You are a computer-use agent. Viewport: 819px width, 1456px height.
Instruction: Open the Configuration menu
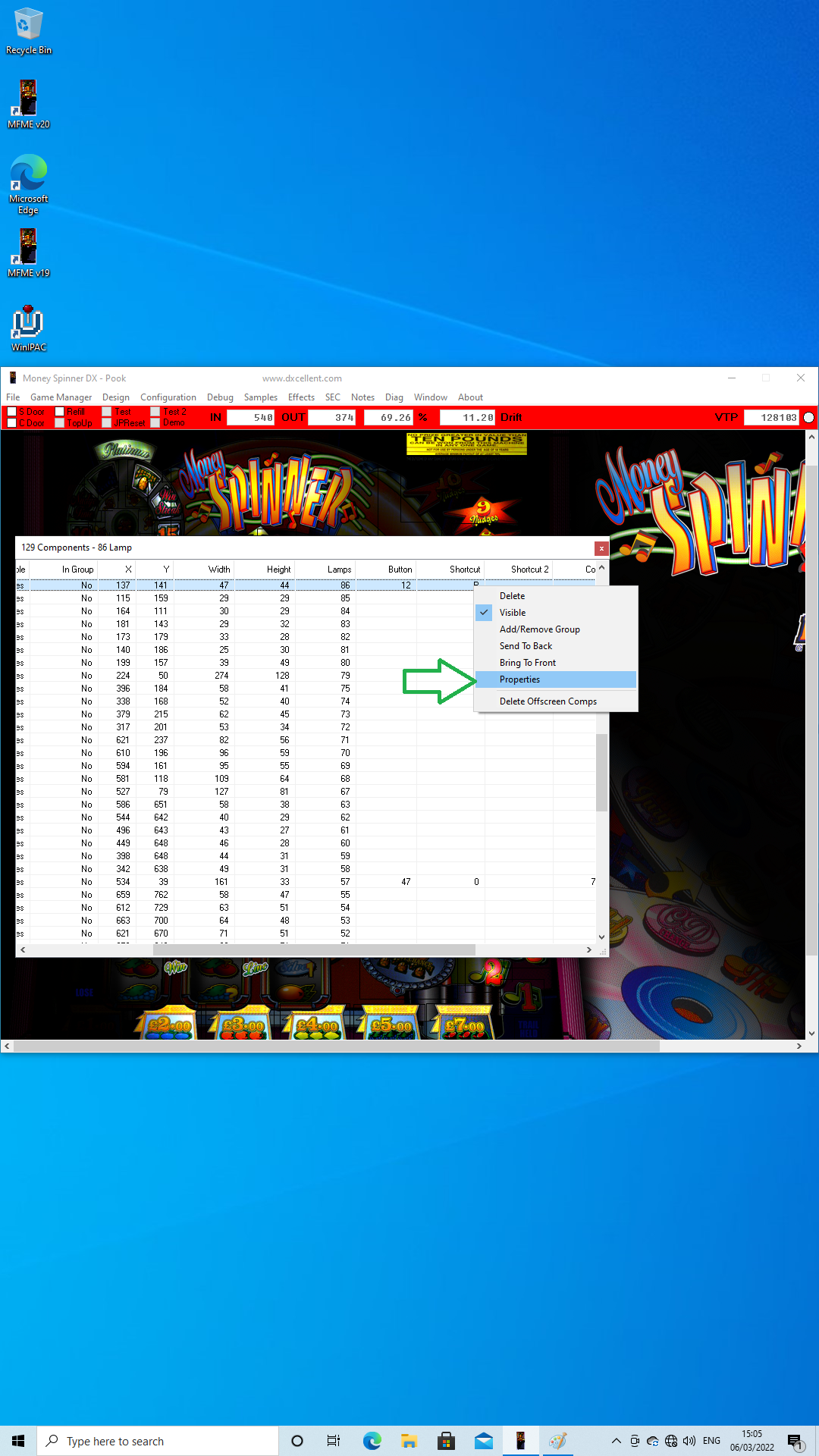pos(168,397)
